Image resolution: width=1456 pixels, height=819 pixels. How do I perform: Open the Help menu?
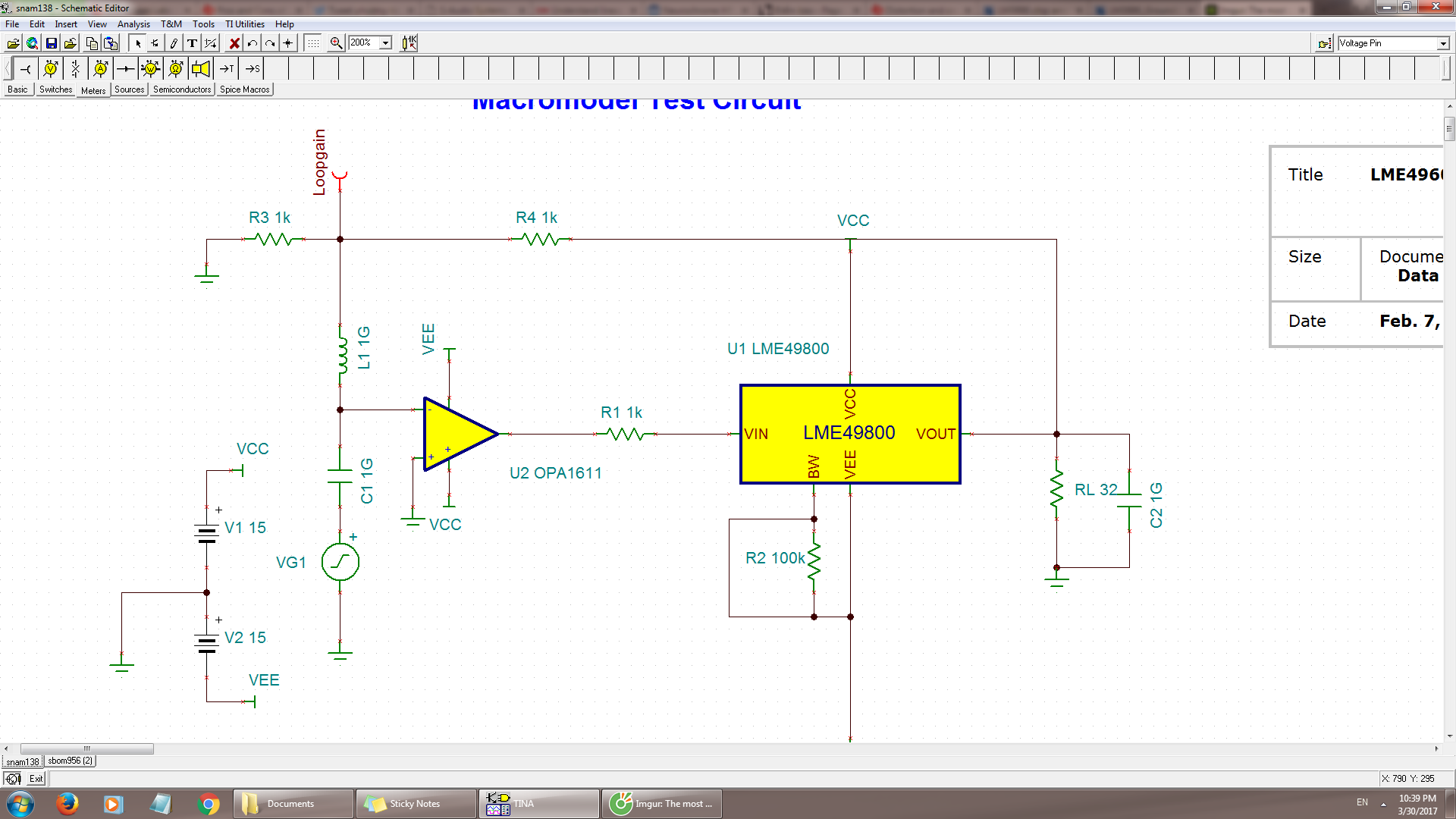(284, 24)
